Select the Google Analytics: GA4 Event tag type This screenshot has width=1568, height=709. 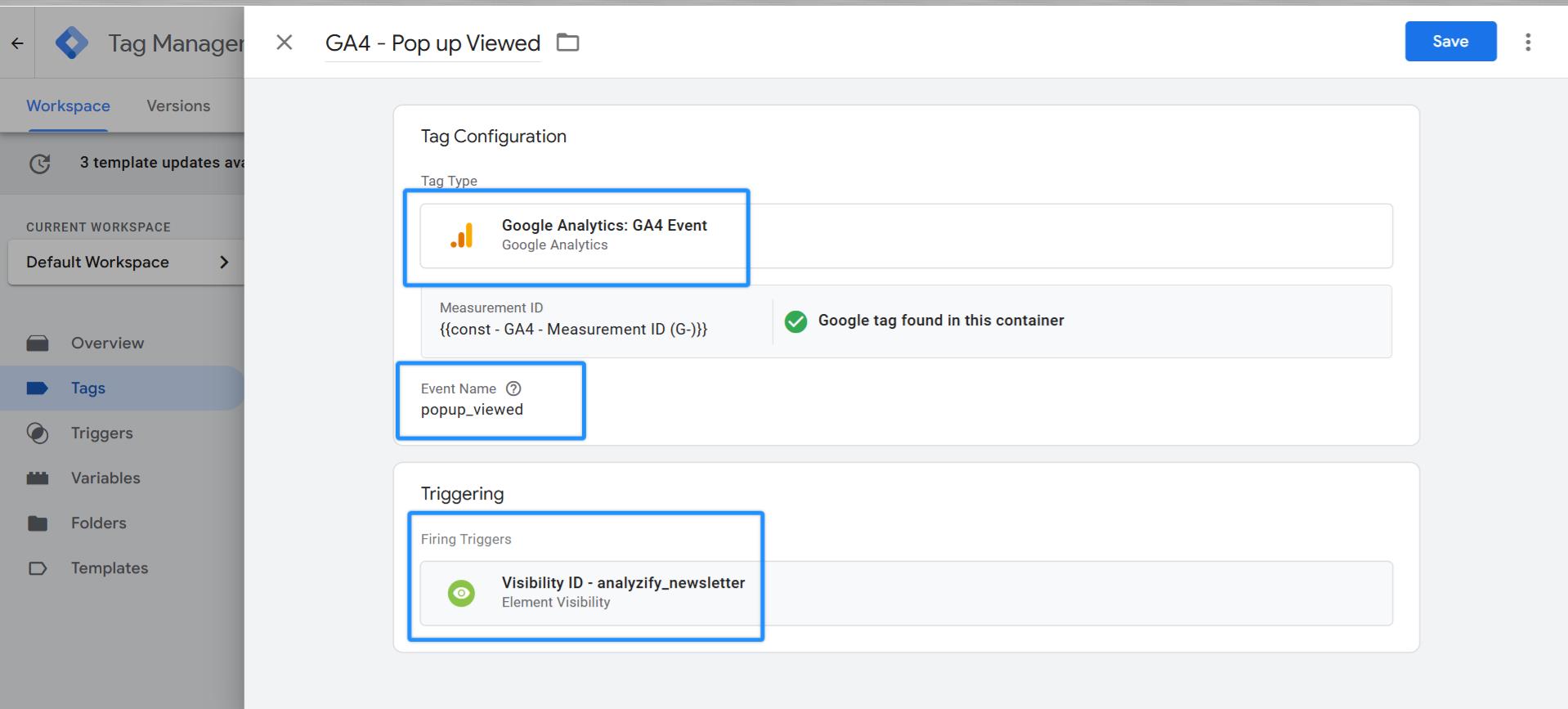click(906, 236)
